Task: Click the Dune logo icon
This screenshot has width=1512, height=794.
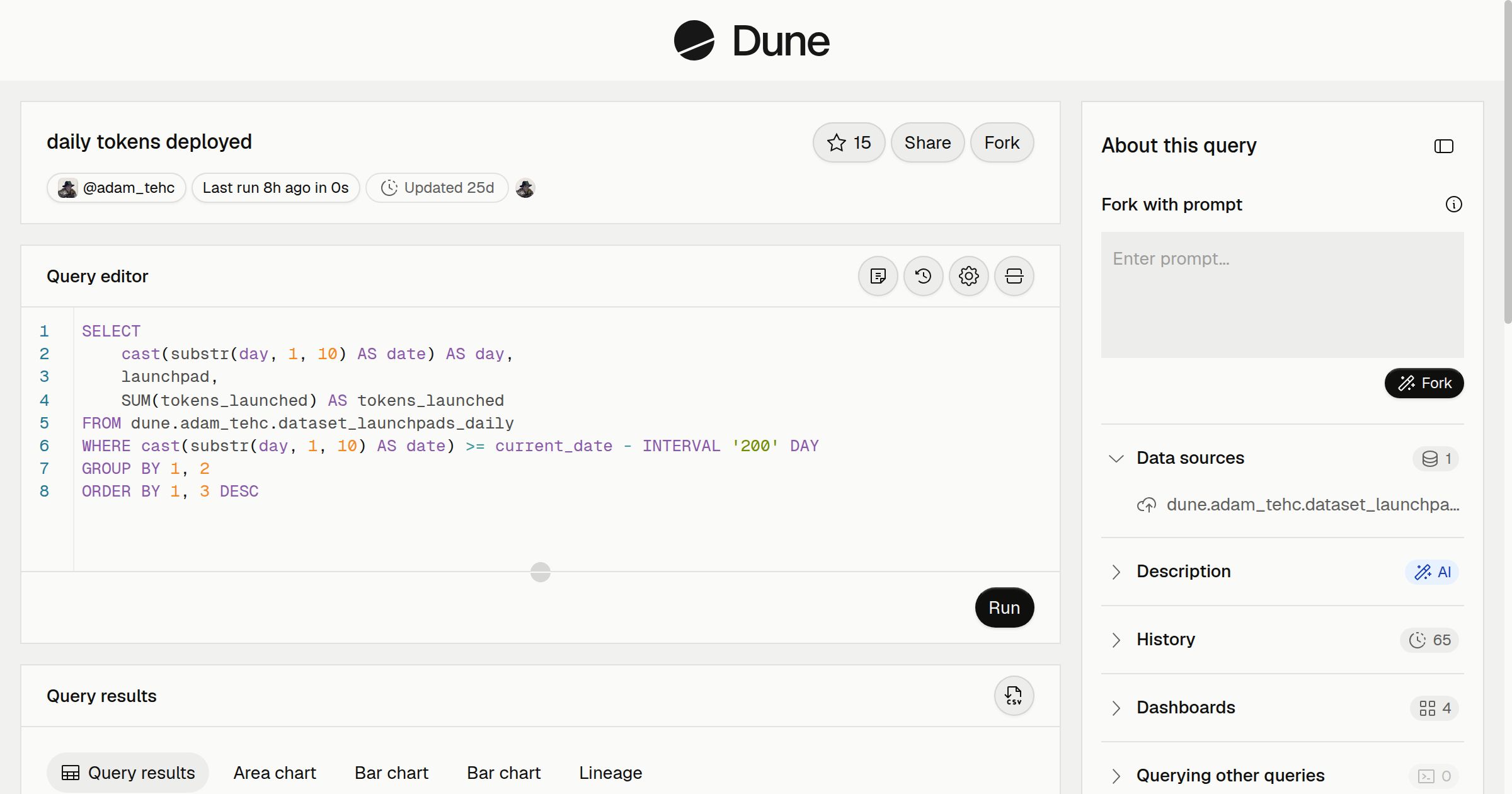Action: click(694, 40)
